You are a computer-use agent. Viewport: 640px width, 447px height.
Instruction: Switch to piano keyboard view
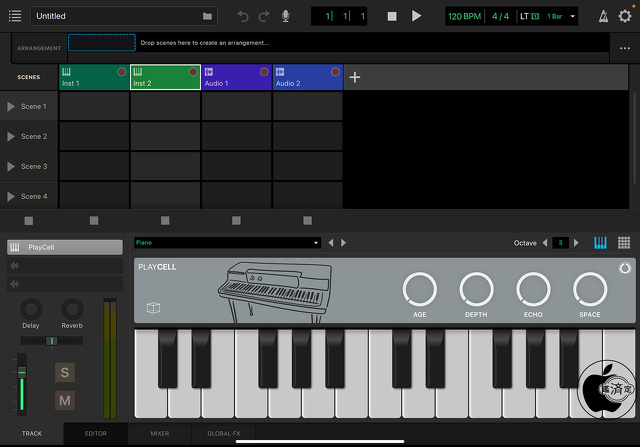(x=600, y=243)
